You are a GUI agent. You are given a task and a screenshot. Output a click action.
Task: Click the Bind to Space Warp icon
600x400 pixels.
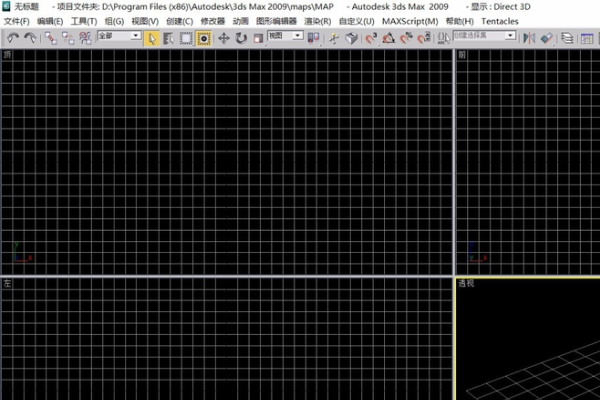85,38
